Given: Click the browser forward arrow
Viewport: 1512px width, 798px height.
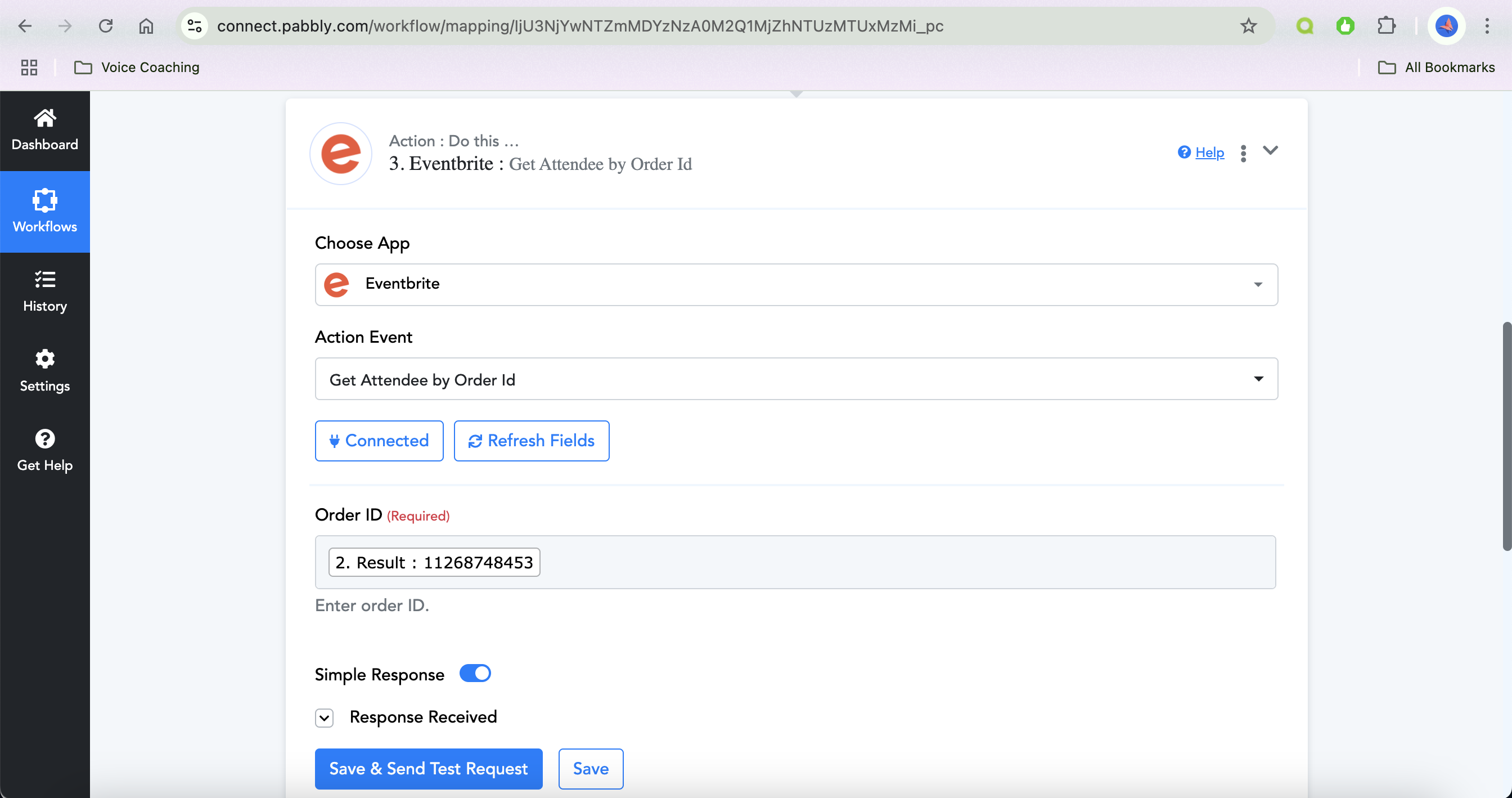Looking at the screenshot, I should (65, 26).
